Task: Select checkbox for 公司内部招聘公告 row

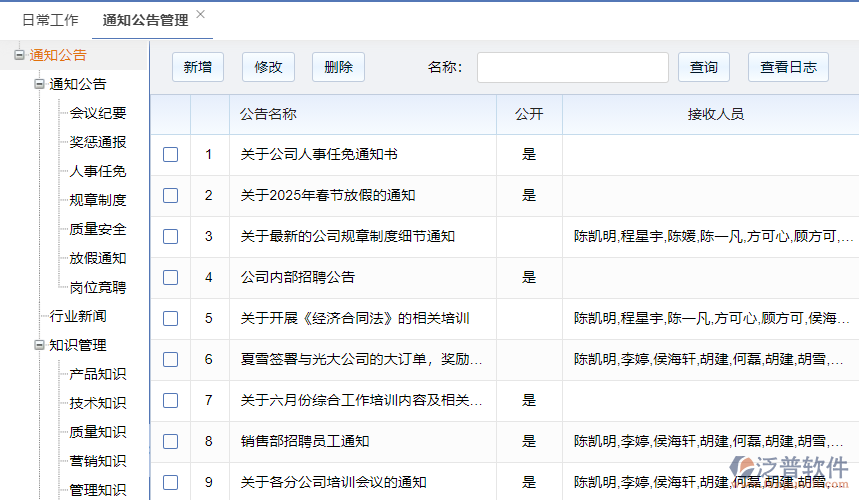Action: coord(171,277)
